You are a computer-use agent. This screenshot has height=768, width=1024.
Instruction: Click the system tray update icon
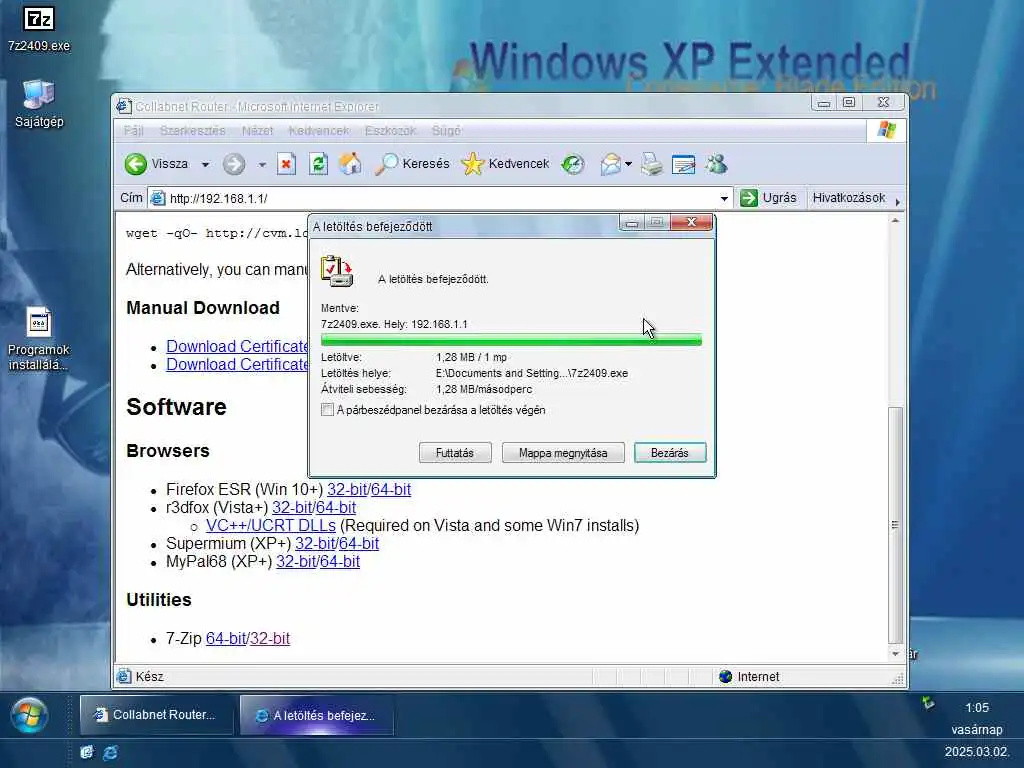[x=928, y=703]
